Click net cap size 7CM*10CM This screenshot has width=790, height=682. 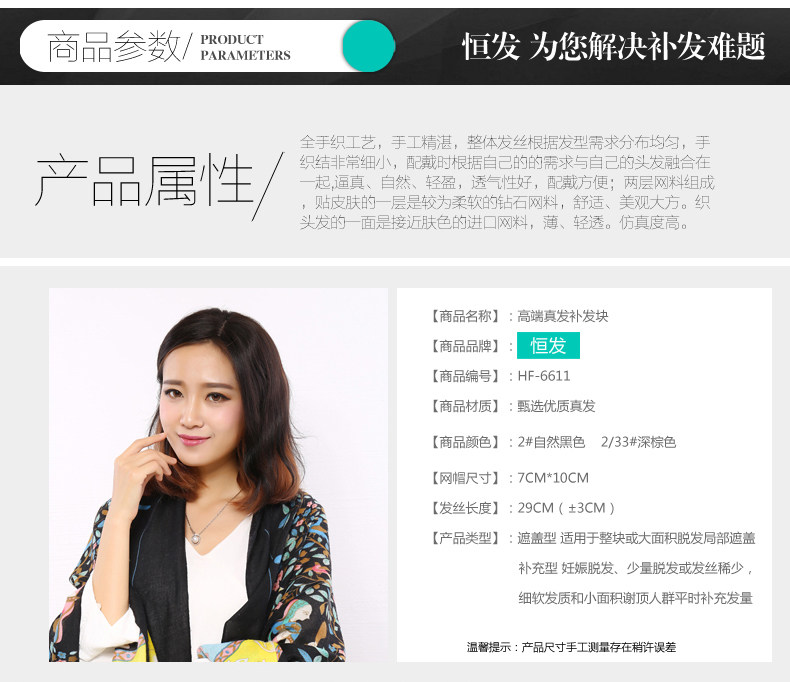[x=553, y=478]
